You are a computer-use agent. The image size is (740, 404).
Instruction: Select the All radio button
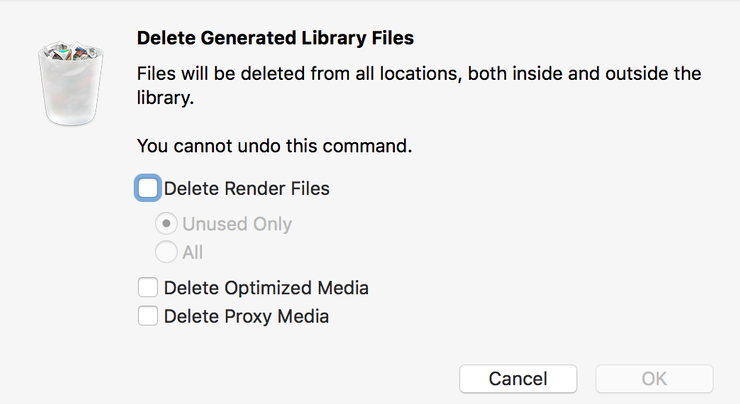click(x=166, y=252)
